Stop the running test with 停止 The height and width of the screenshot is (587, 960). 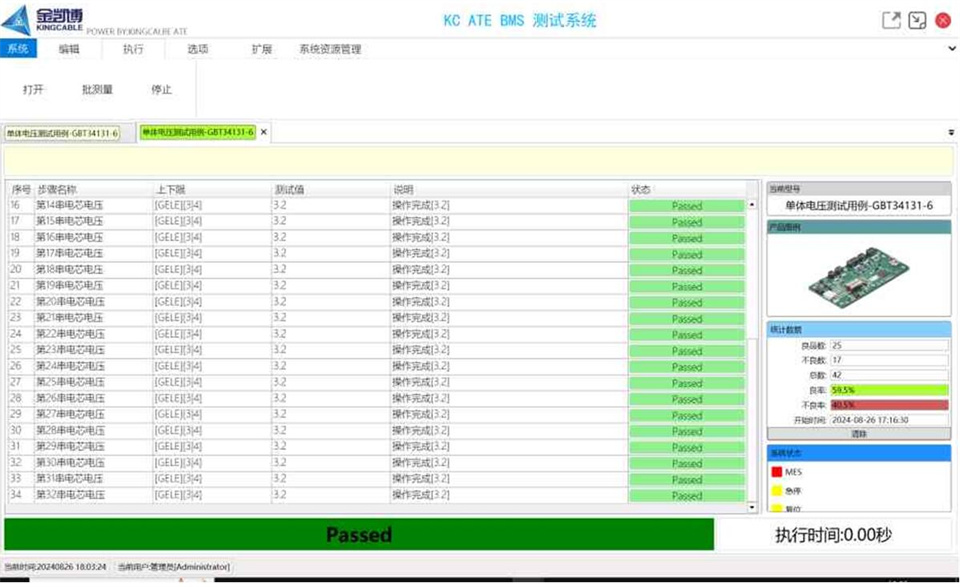pyautogui.click(x=162, y=89)
